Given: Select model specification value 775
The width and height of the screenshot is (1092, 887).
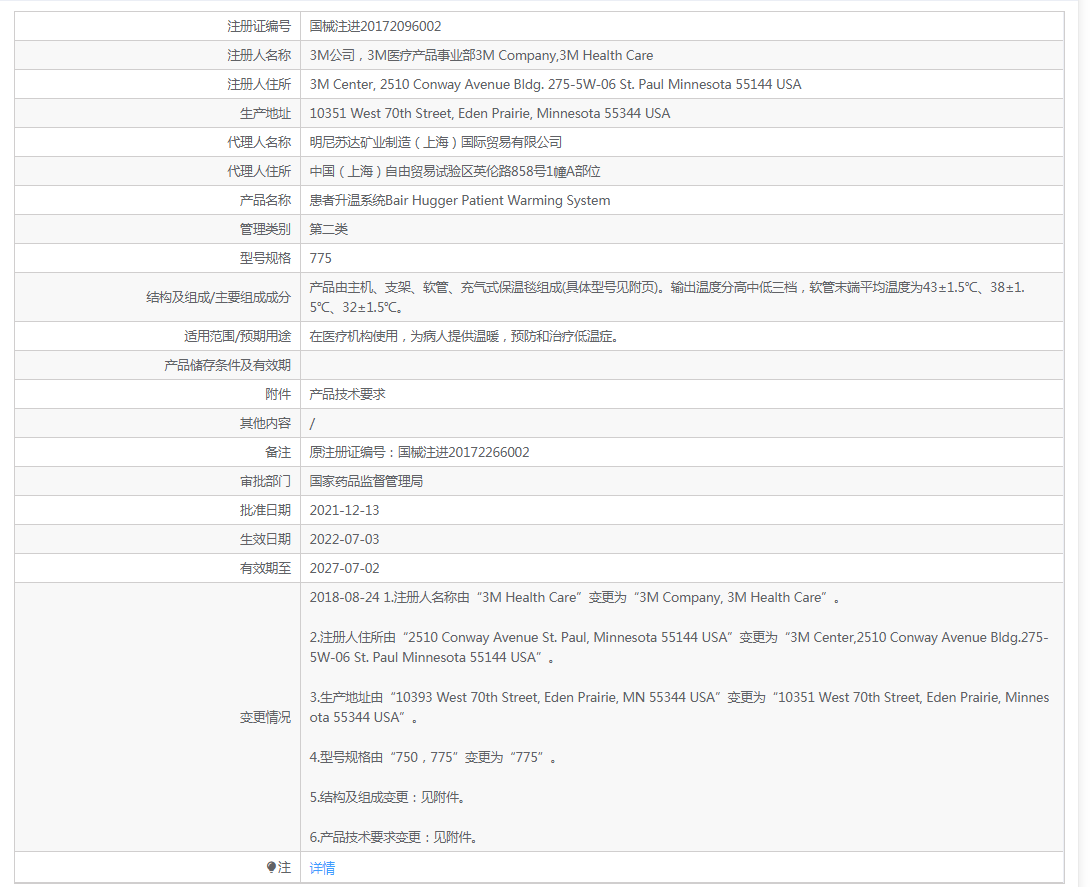Looking at the screenshot, I should pos(320,258).
